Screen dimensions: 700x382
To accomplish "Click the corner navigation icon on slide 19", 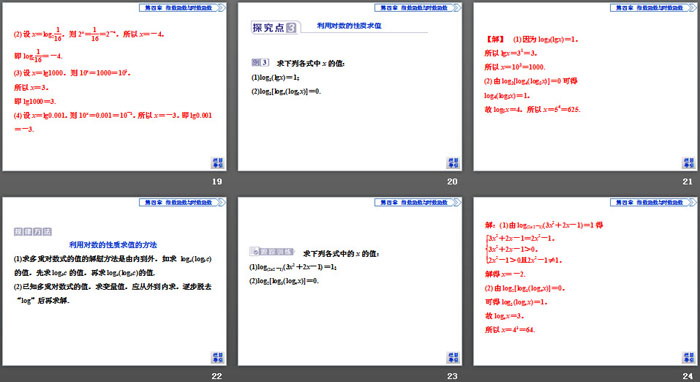I will pyautogui.click(x=217, y=162).
